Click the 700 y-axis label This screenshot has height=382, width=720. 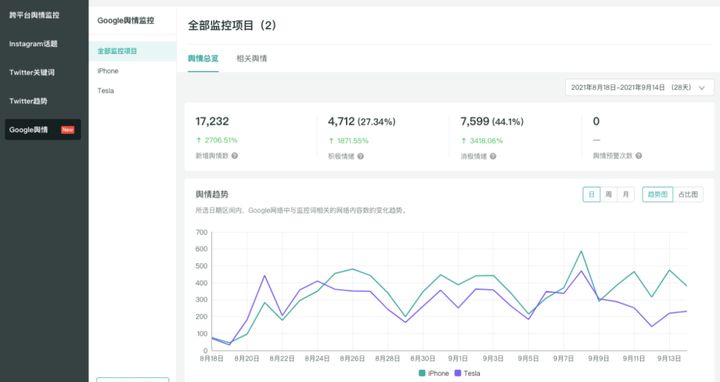[202, 232]
